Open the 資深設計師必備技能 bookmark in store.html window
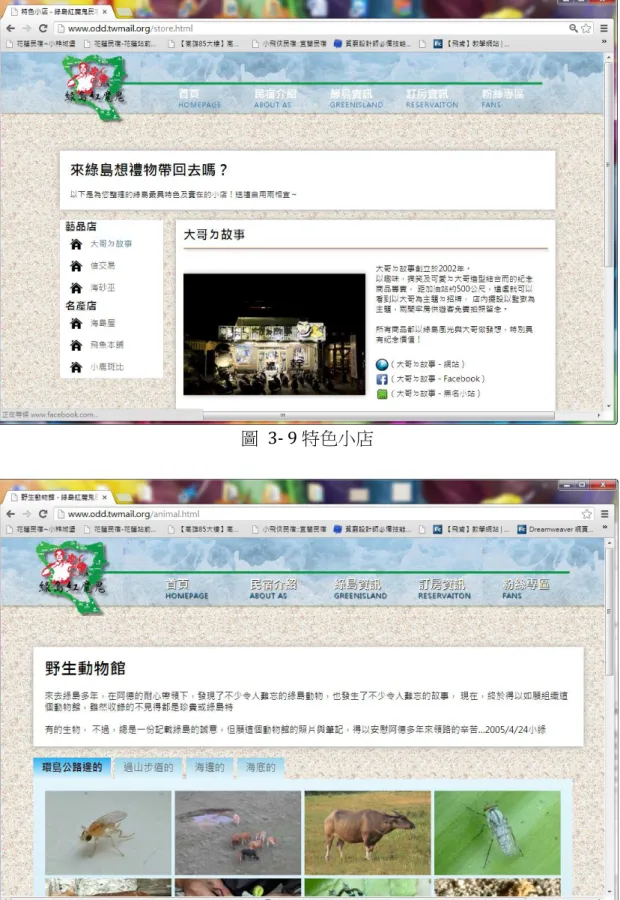Viewport: 620px width, 900px height. click(372, 43)
